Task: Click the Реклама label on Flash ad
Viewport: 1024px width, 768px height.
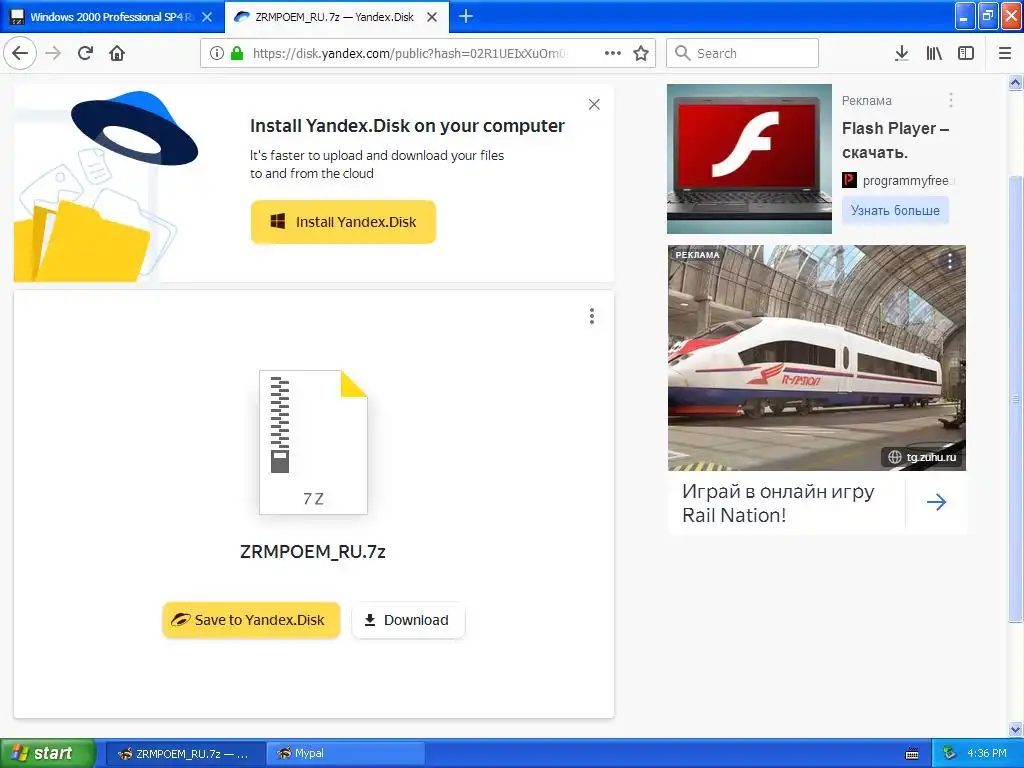Action: [866, 101]
